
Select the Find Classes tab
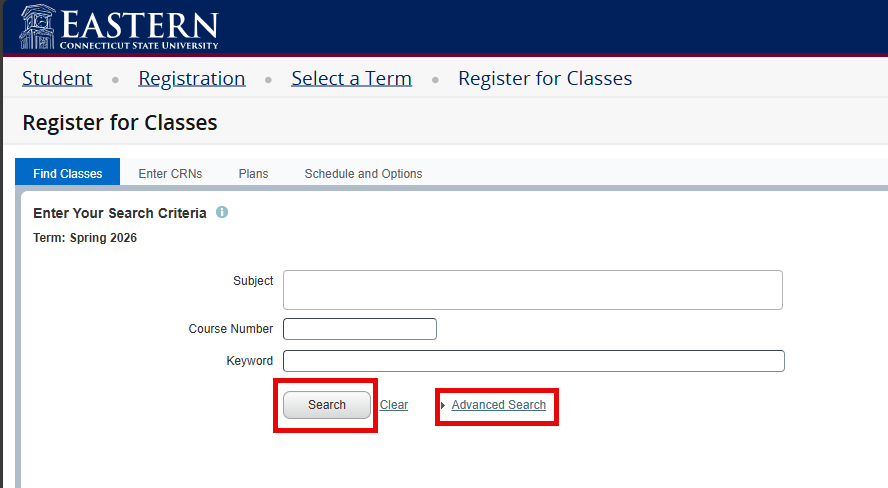(x=68, y=173)
